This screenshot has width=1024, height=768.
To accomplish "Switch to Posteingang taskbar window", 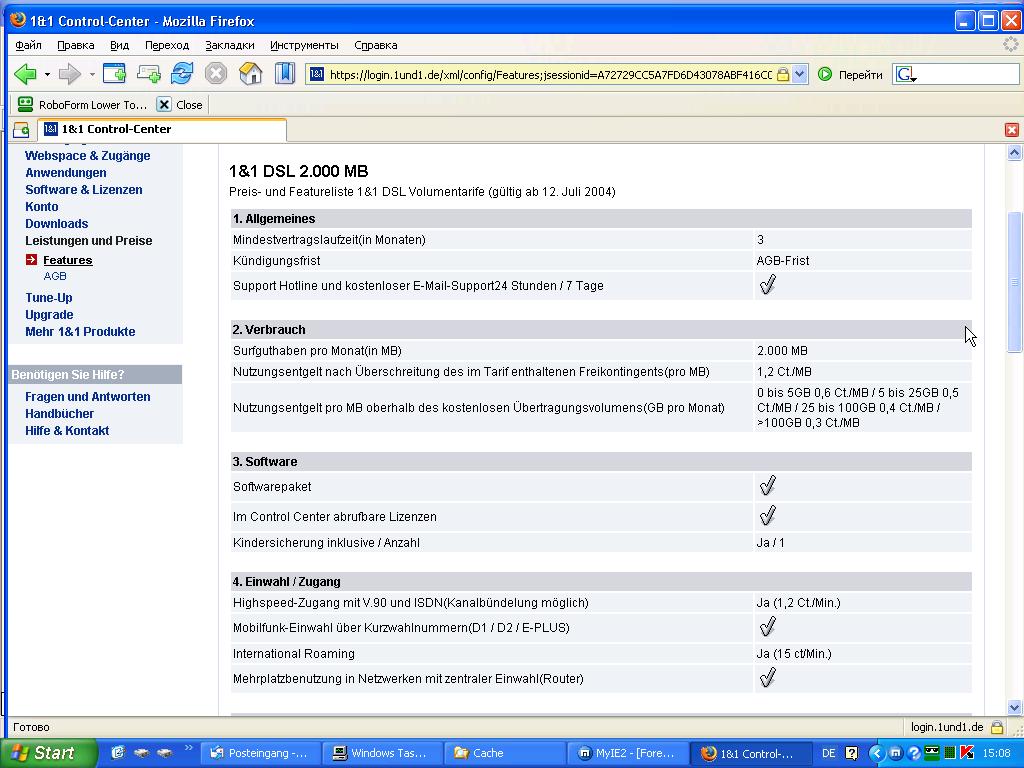I will 261,753.
